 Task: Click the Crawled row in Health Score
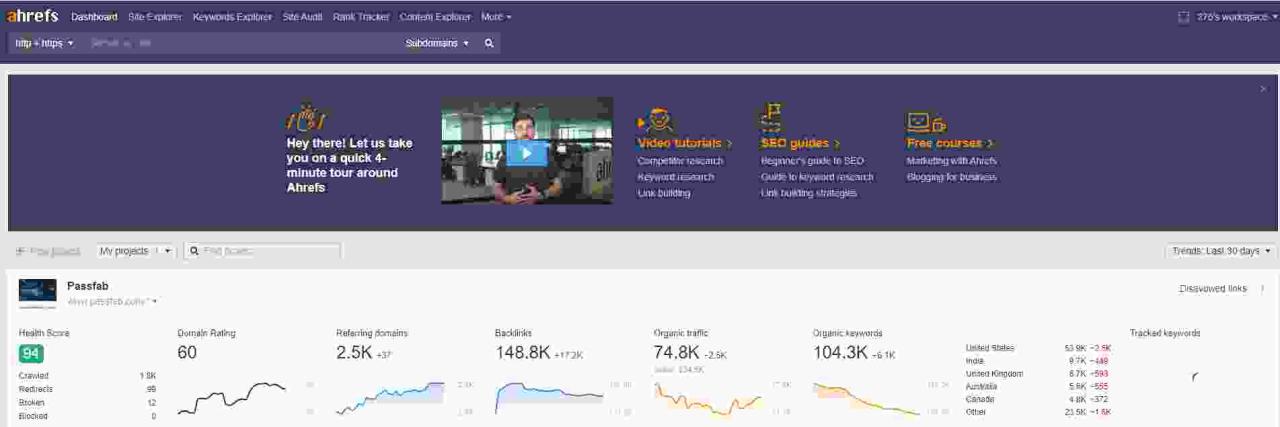click(88, 376)
